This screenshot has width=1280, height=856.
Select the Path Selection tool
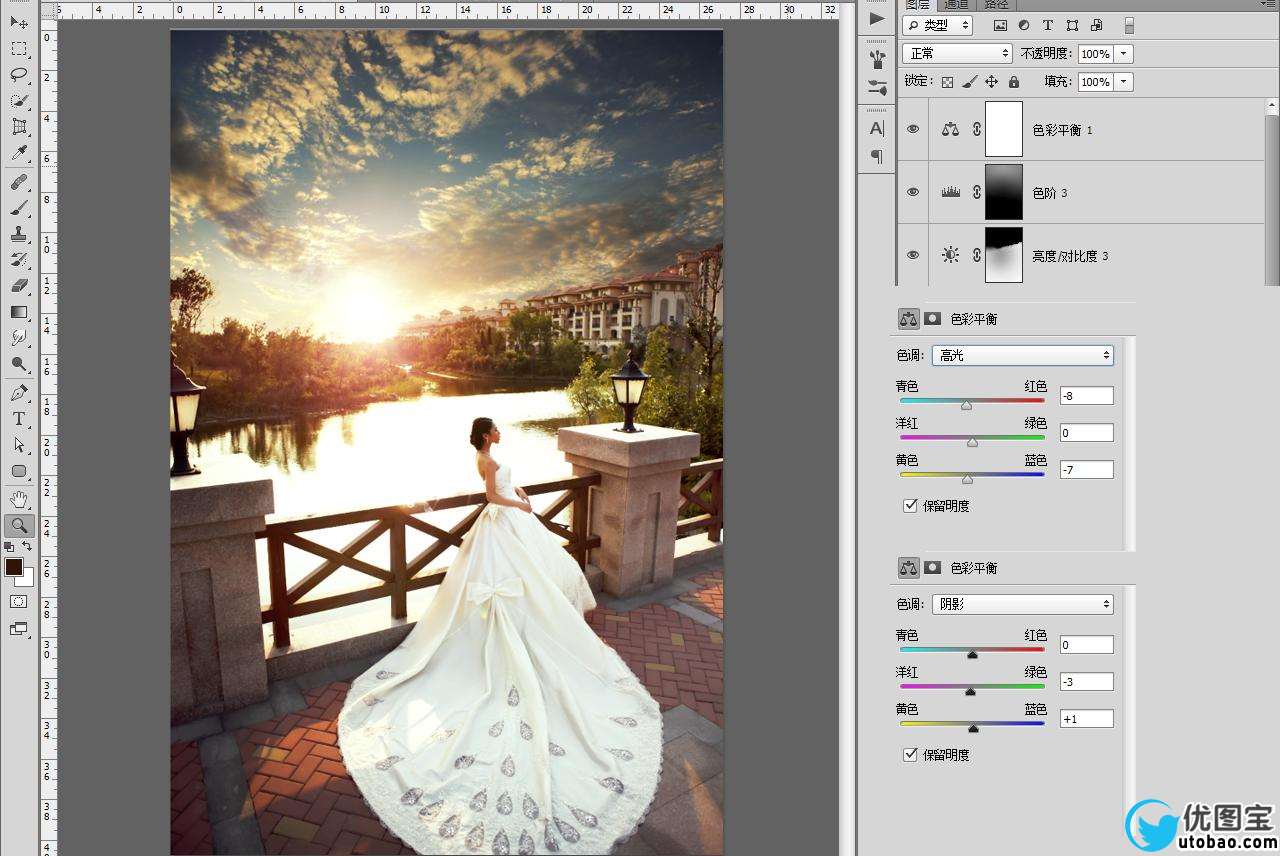[19, 445]
